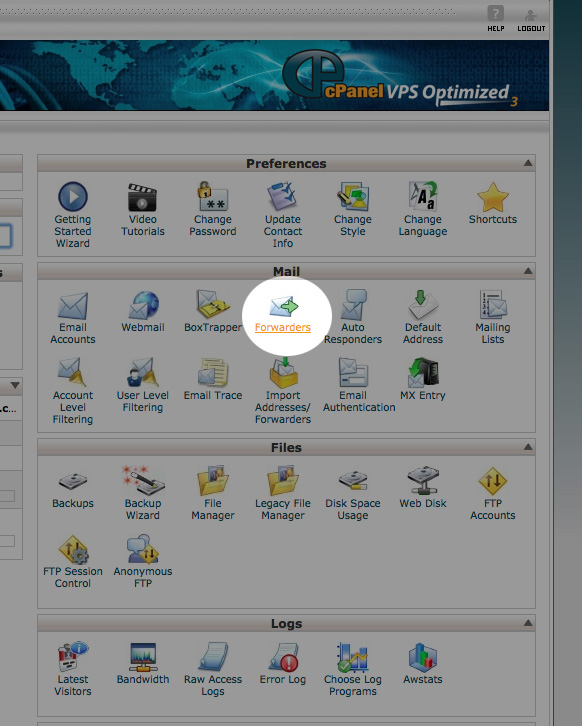Screen dimensions: 582x726
Task: Open Raw Access Logs icon
Action: point(213,657)
